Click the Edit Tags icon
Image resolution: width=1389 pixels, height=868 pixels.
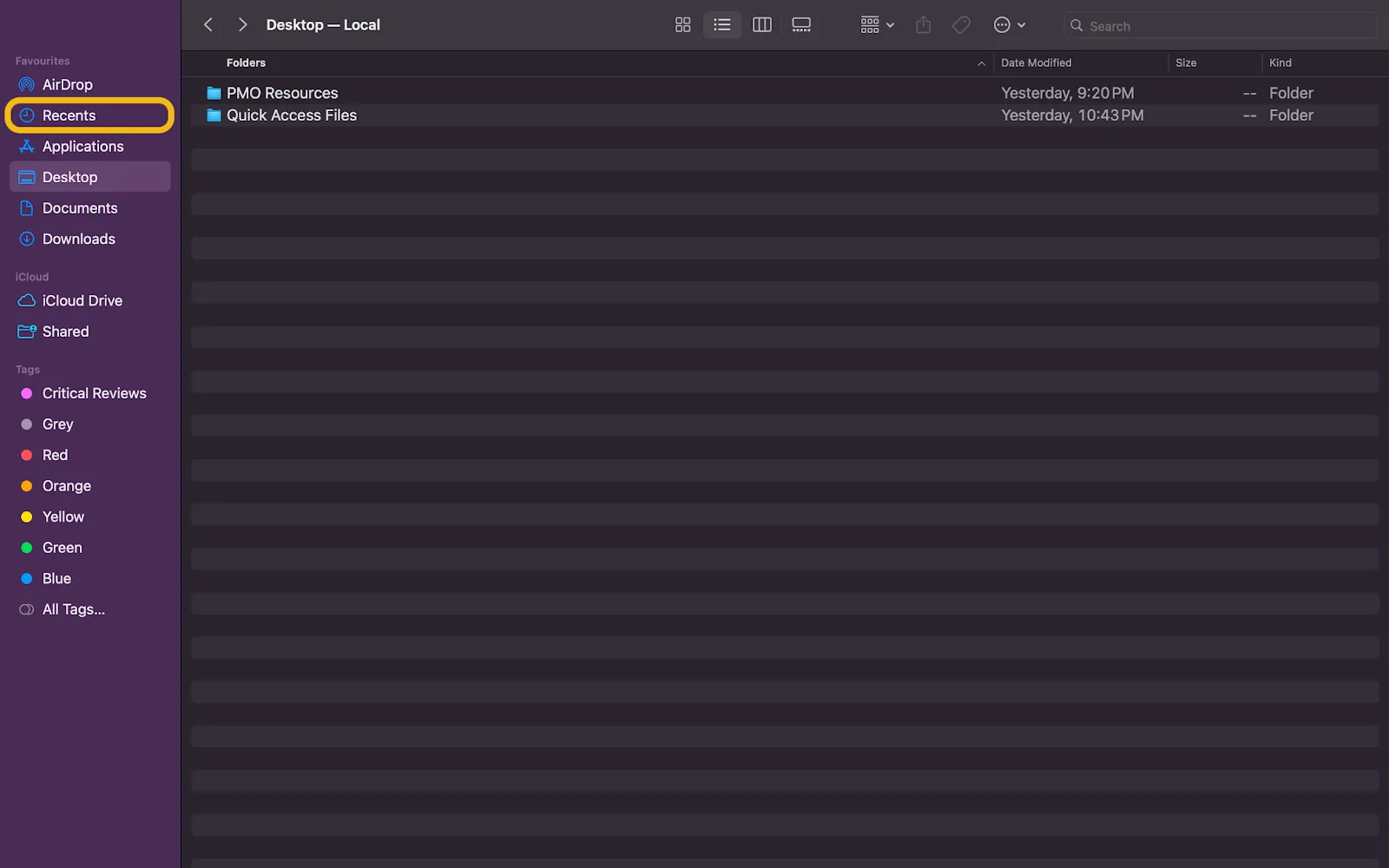(961, 25)
